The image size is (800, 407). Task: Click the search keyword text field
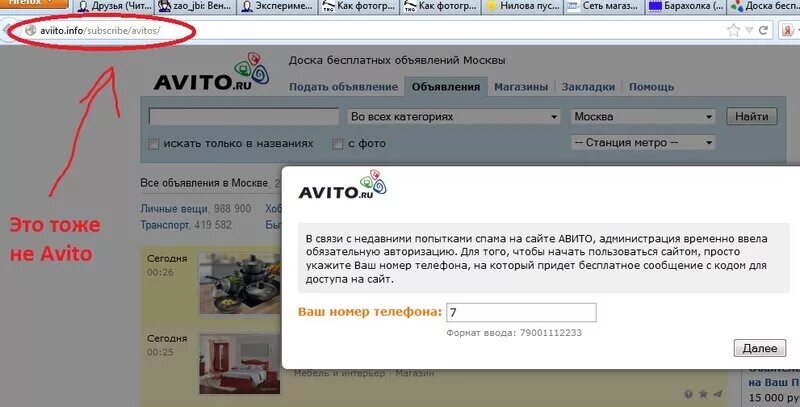tap(243, 116)
